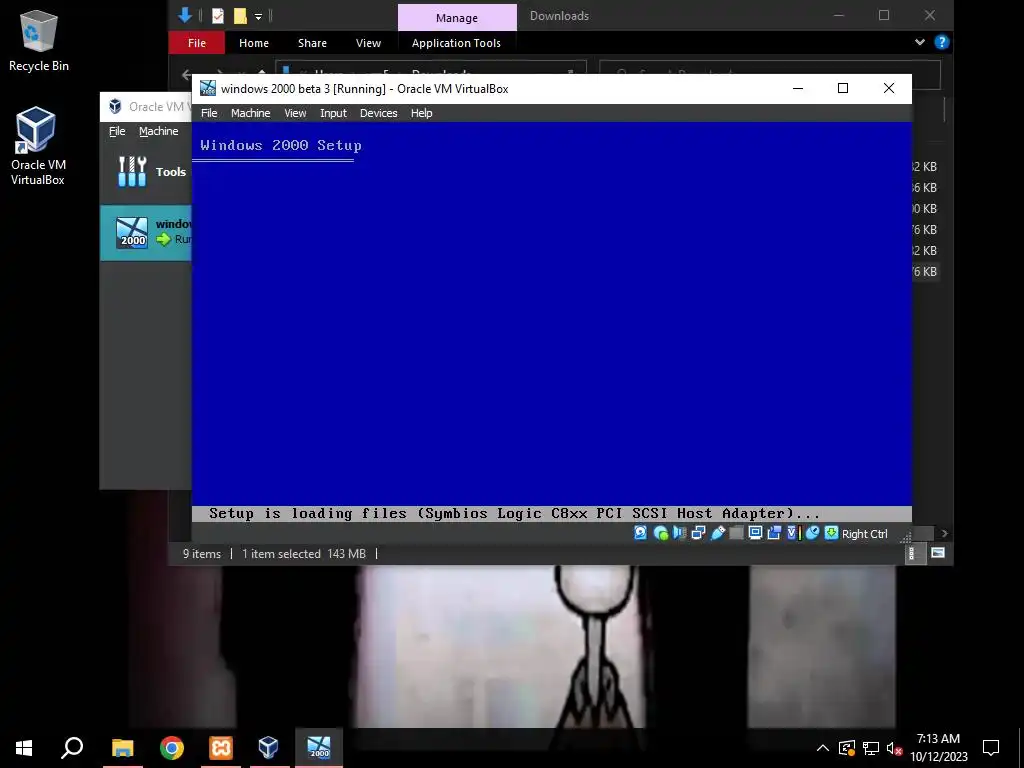This screenshot has height=768, width=1024.
Task: Switch to VirtualBox Manager taskbar icon
Action: tap(268, 748)
